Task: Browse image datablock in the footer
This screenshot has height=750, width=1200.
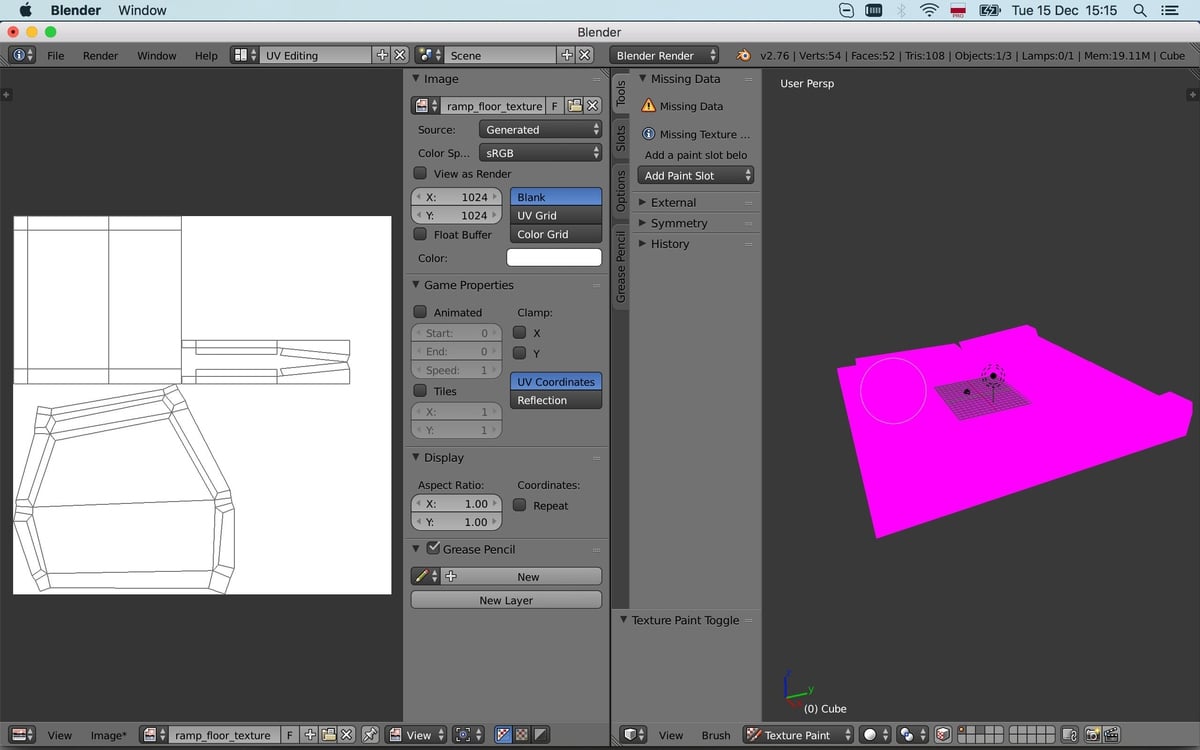Action: pyautogui.click(x=154, y=734)
